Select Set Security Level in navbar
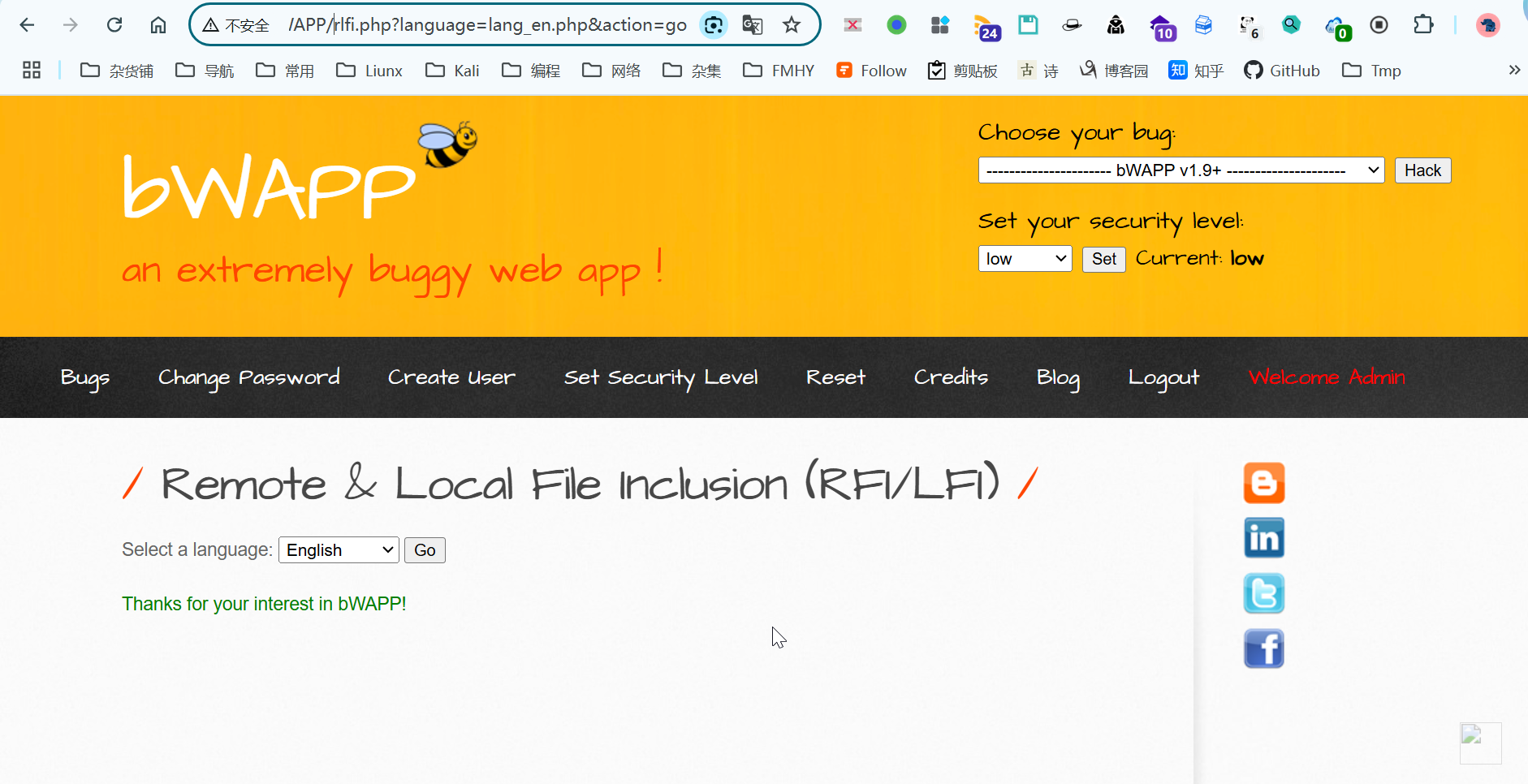The image size is (1528, 784). 660,377
